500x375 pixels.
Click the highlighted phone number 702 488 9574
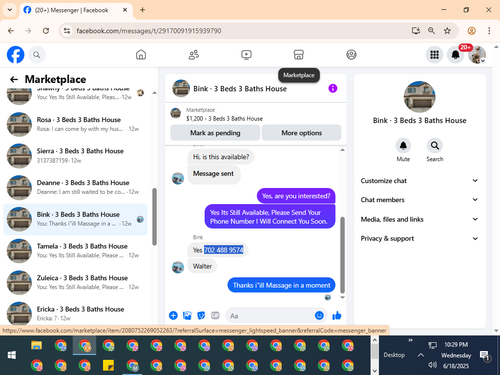(x=224, y=250)
